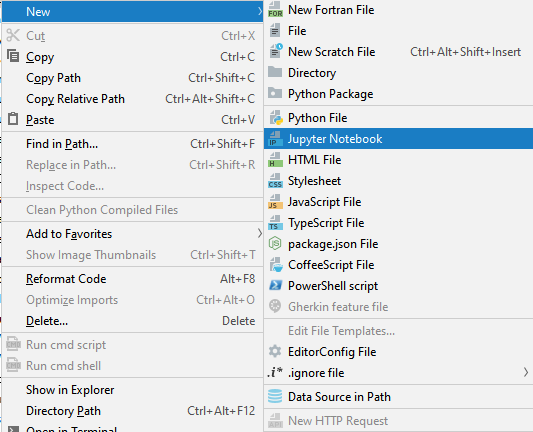
Task: Click Optimize Imports menu entry
Action: pyautogui.click(x=133, y=300)
